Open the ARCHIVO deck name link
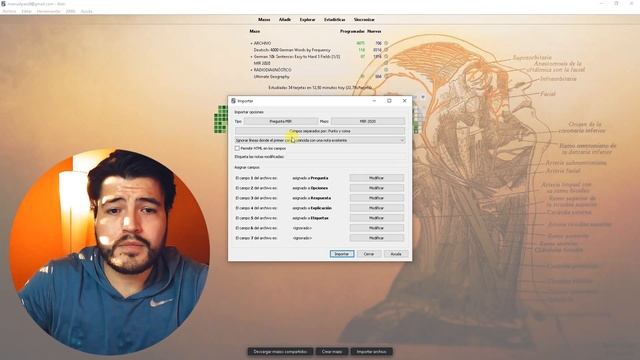The height and width of the screenshot is (360, 640). pyautogui.click(x=262, y=43)
